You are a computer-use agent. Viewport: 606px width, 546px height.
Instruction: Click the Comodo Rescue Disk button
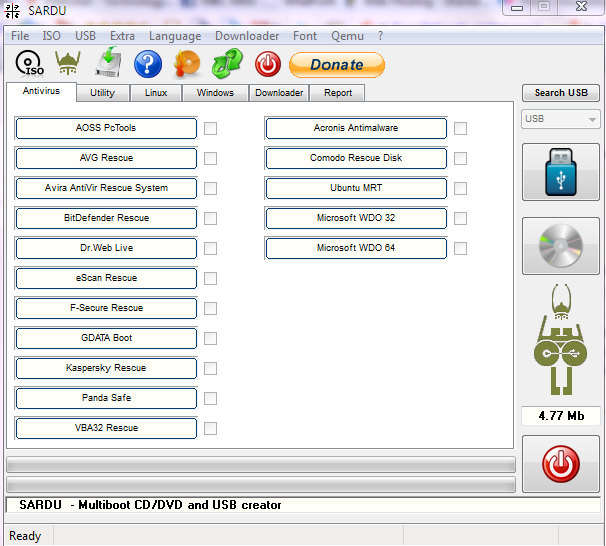[x=356, y=158]
